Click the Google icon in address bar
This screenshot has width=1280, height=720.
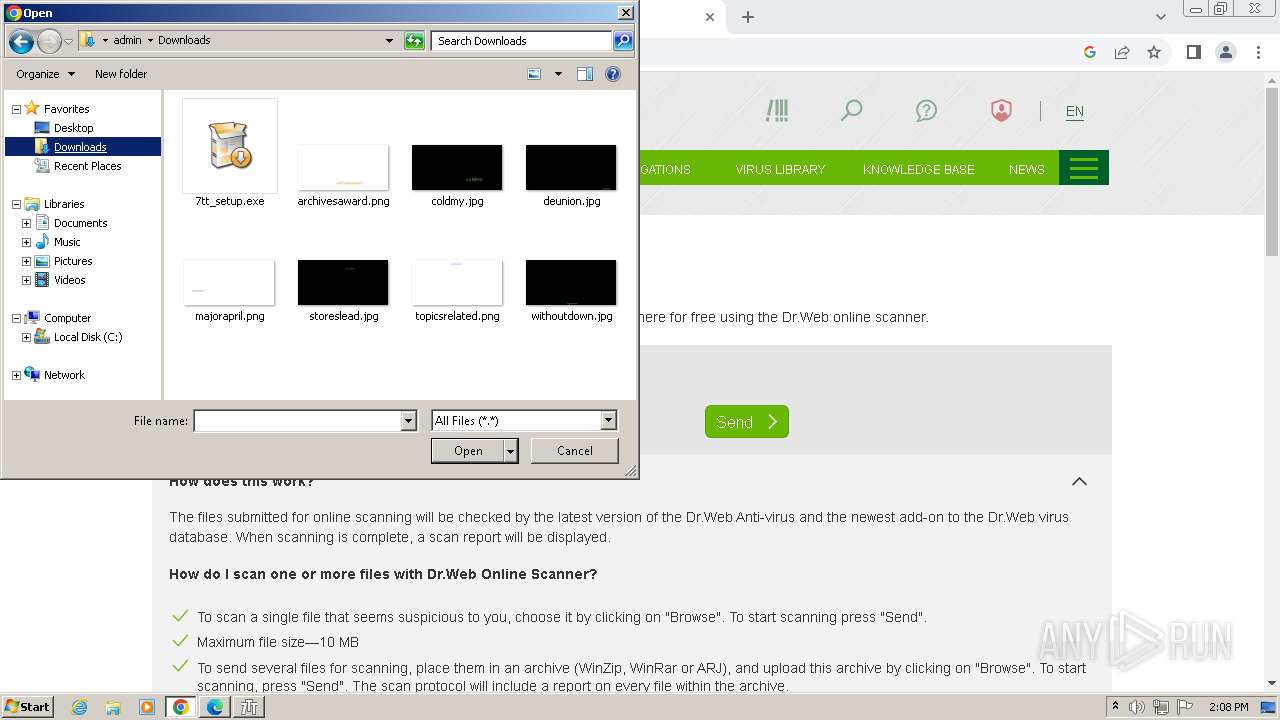pos(1090,52)
